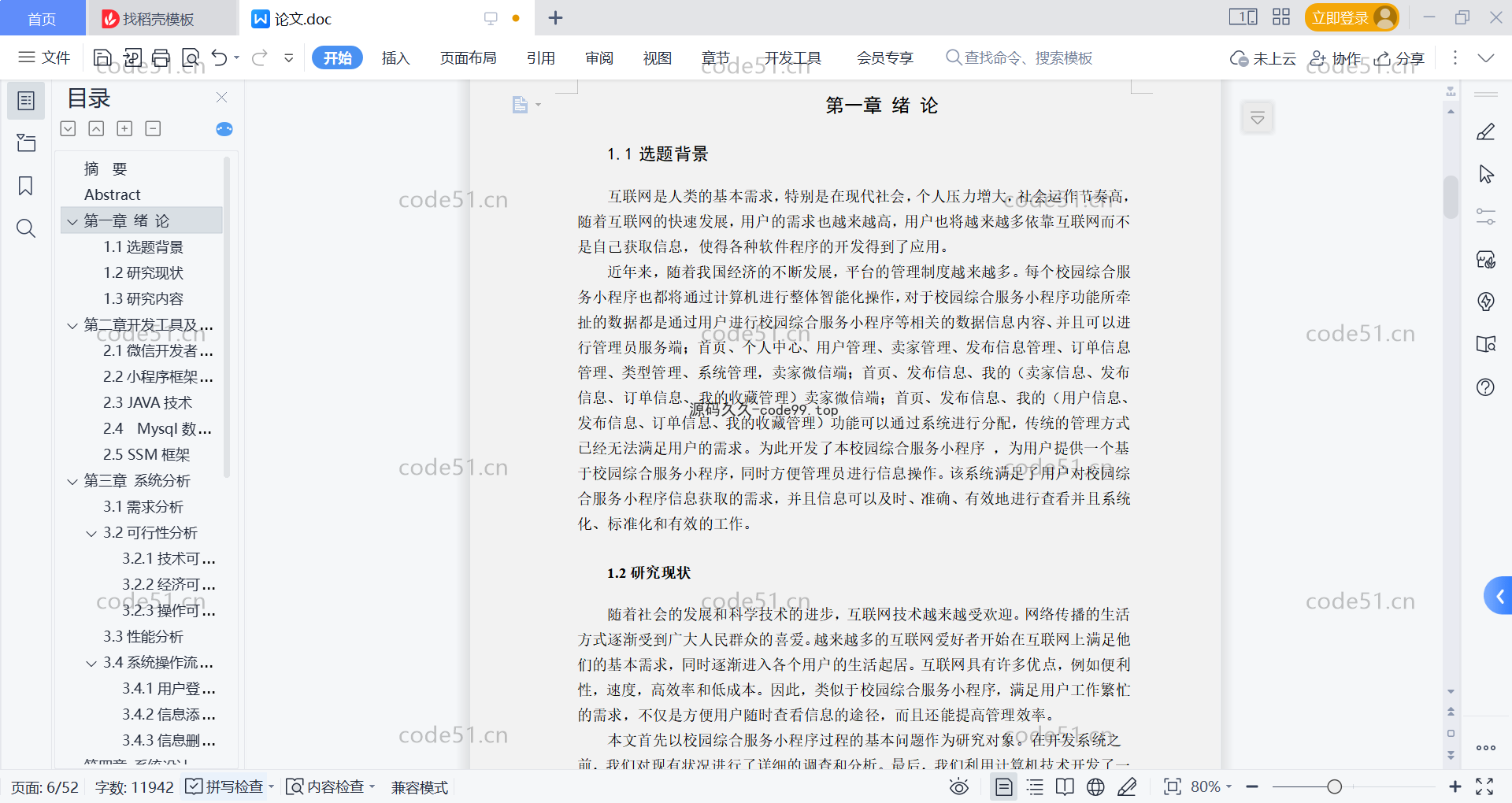Click 未上云 cloud status button

coord(1263,58)
